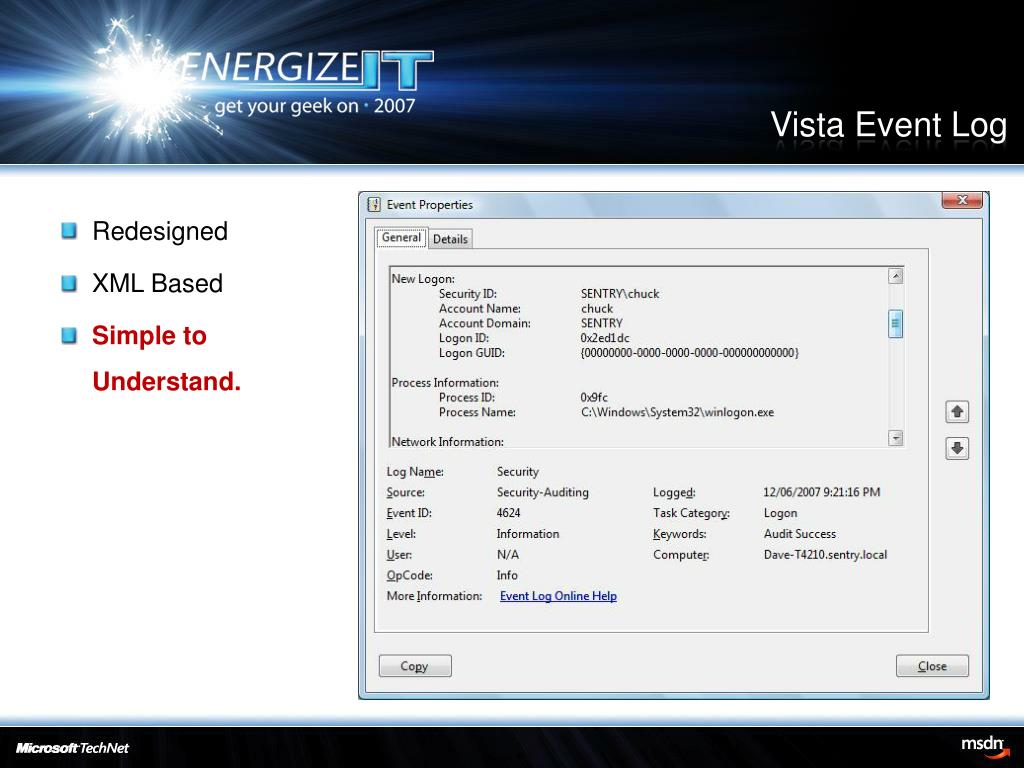Click the Level value Information
This screenshot has width=1024, height=768.
(528, 534)
